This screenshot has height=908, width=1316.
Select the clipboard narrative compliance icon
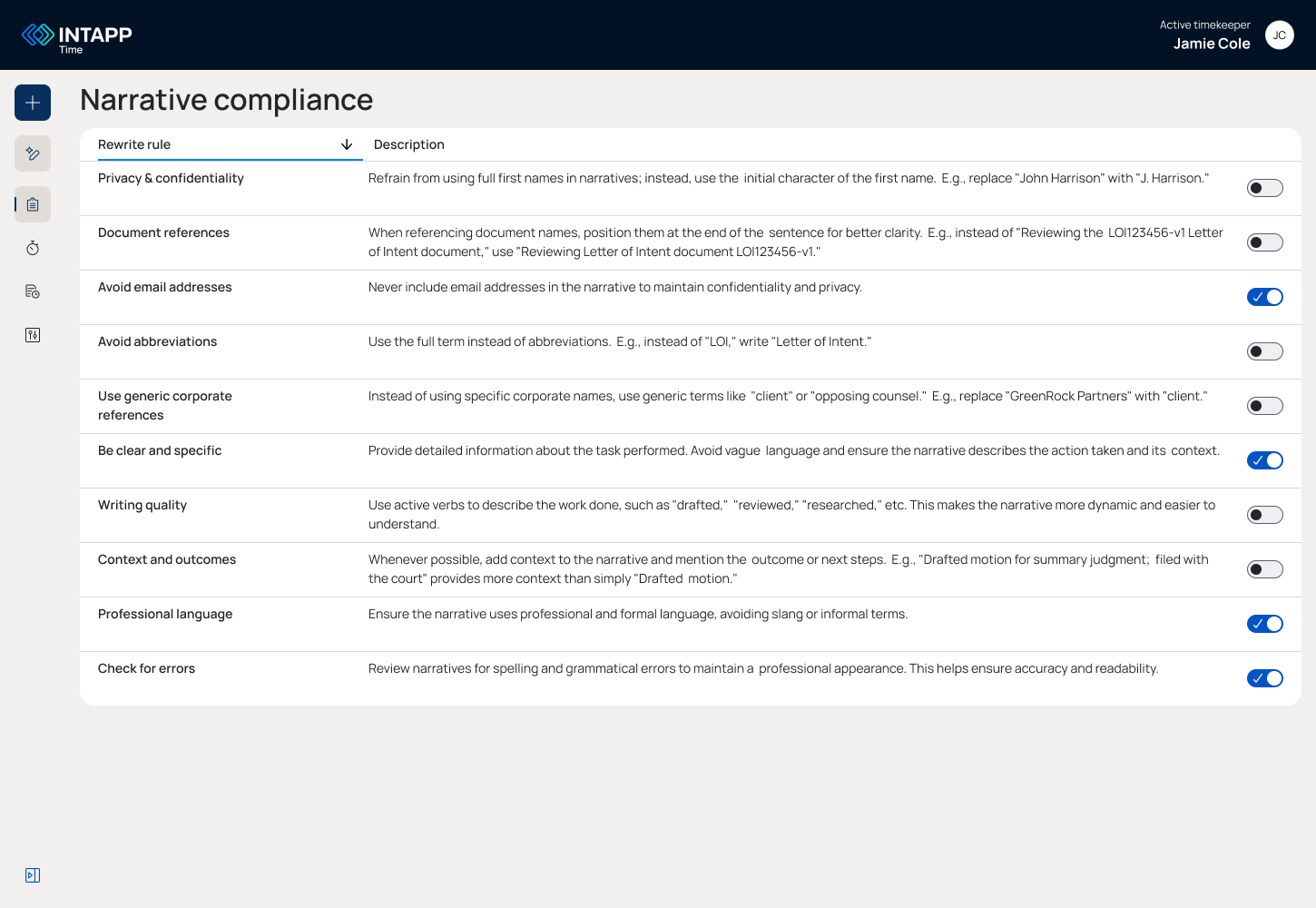pyautogui.click(x=33, y=204)
